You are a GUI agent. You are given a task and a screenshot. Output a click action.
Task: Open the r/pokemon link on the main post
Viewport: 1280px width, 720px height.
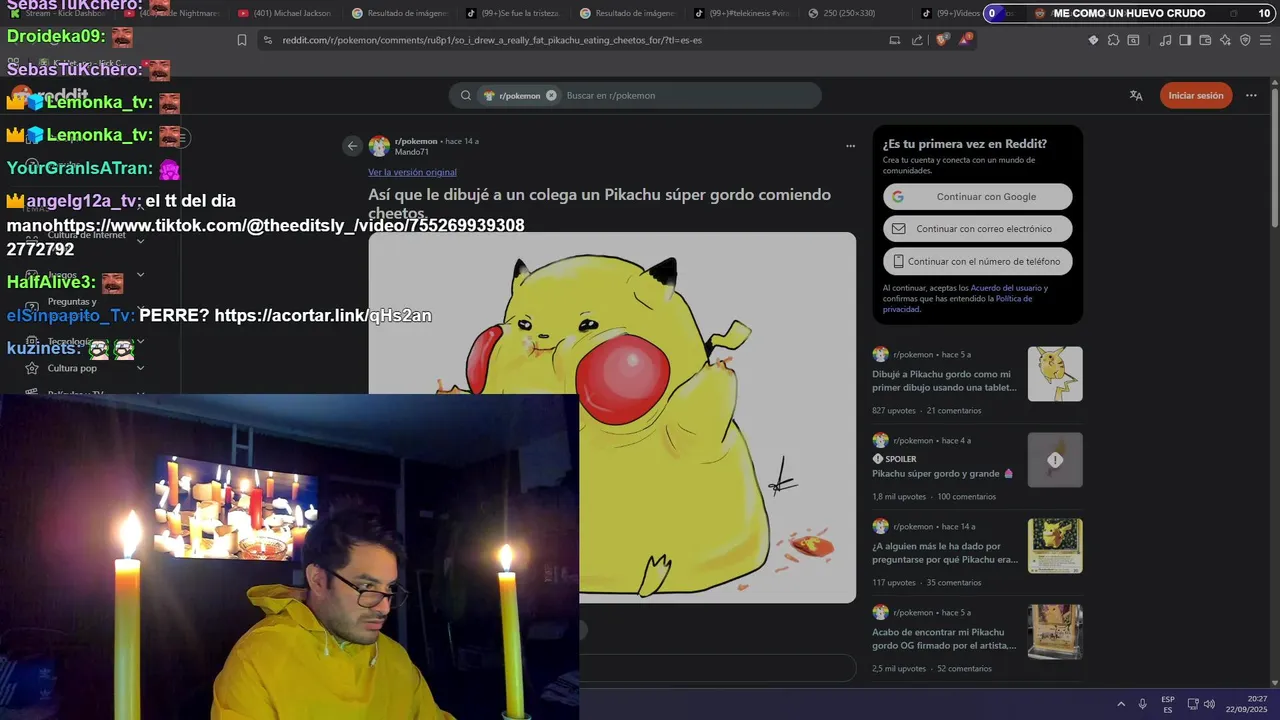pyautogui.click(x=416, y=141)
